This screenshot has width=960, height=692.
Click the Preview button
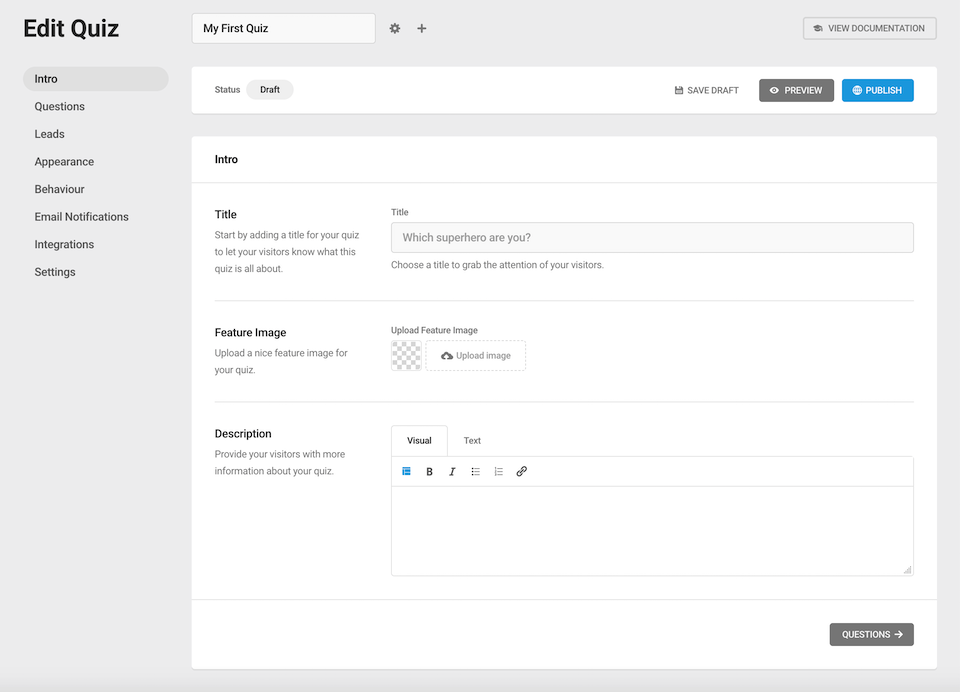[x=796, y=91]
